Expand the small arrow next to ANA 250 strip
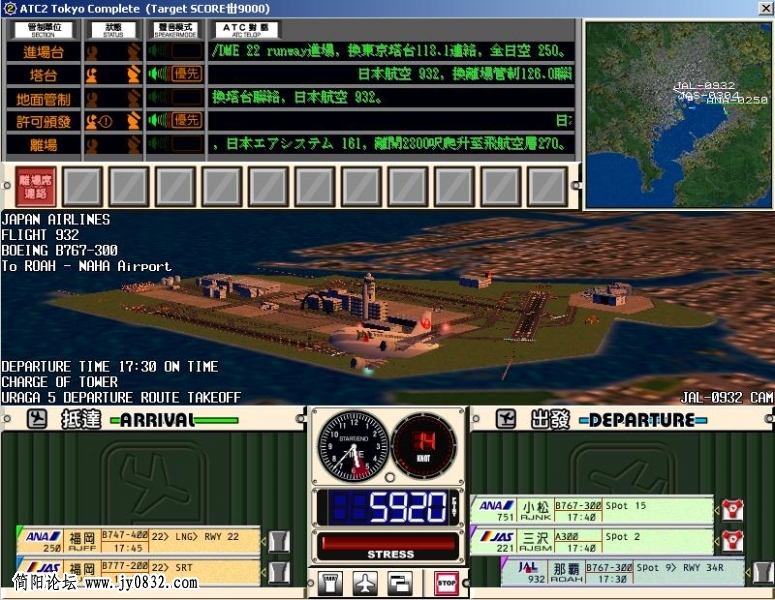This screenshot has width=775, height=600. point(263,541)
